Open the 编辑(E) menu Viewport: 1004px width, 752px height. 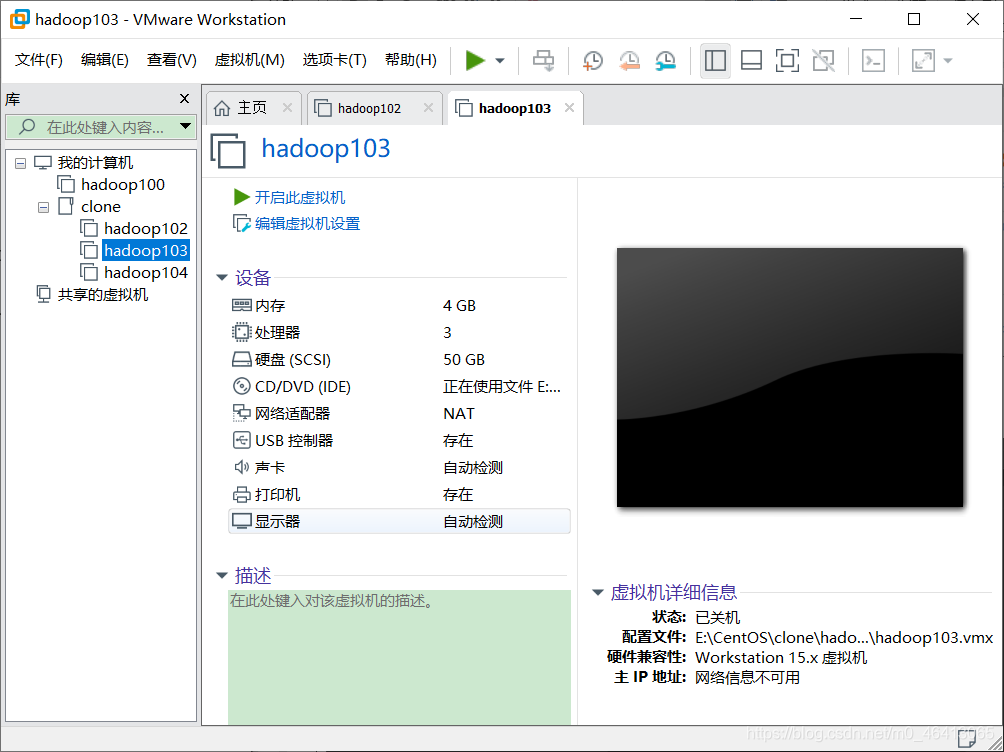pos(105,60)
